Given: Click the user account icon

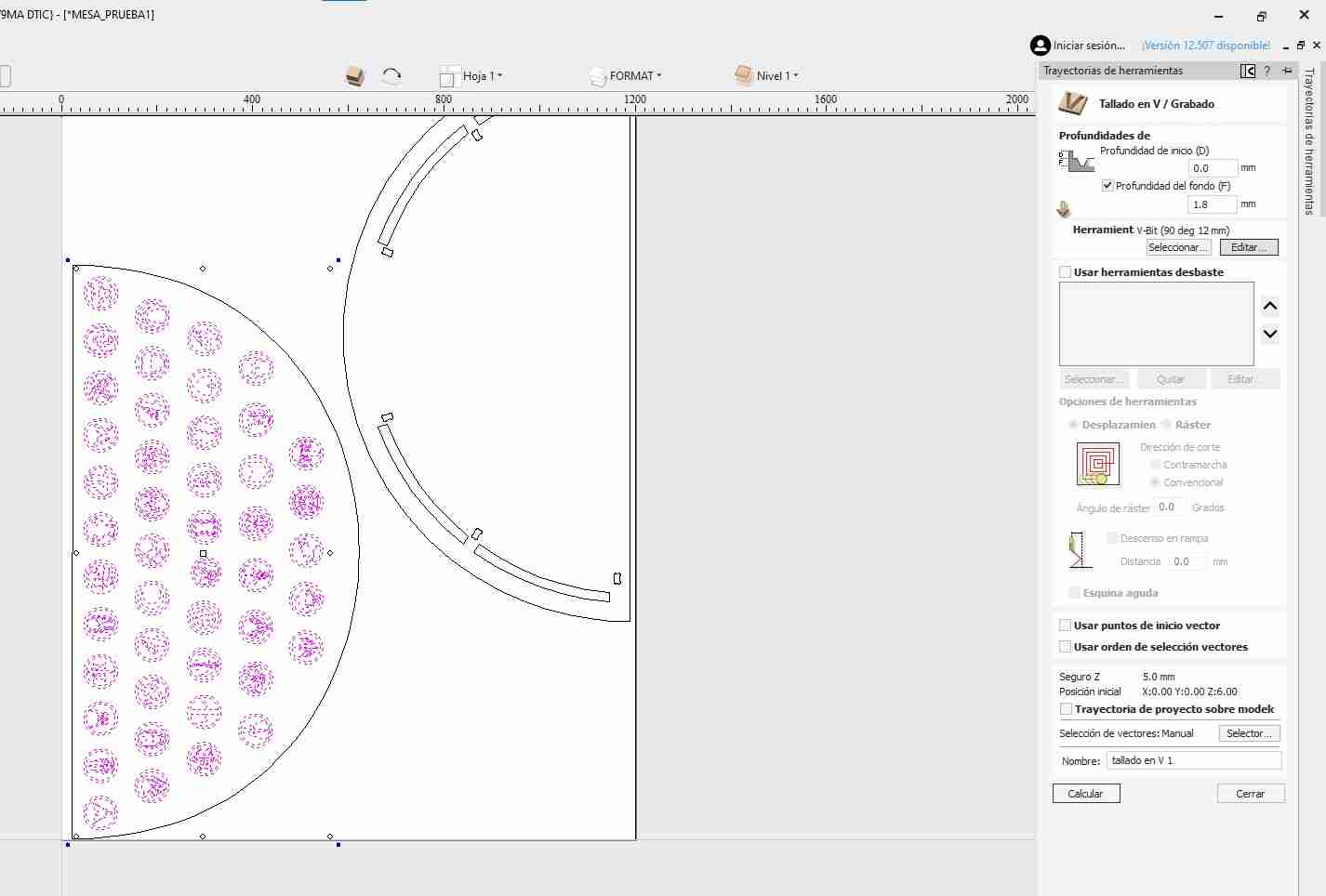Looking at the screenshot, I should [1040, 46].
